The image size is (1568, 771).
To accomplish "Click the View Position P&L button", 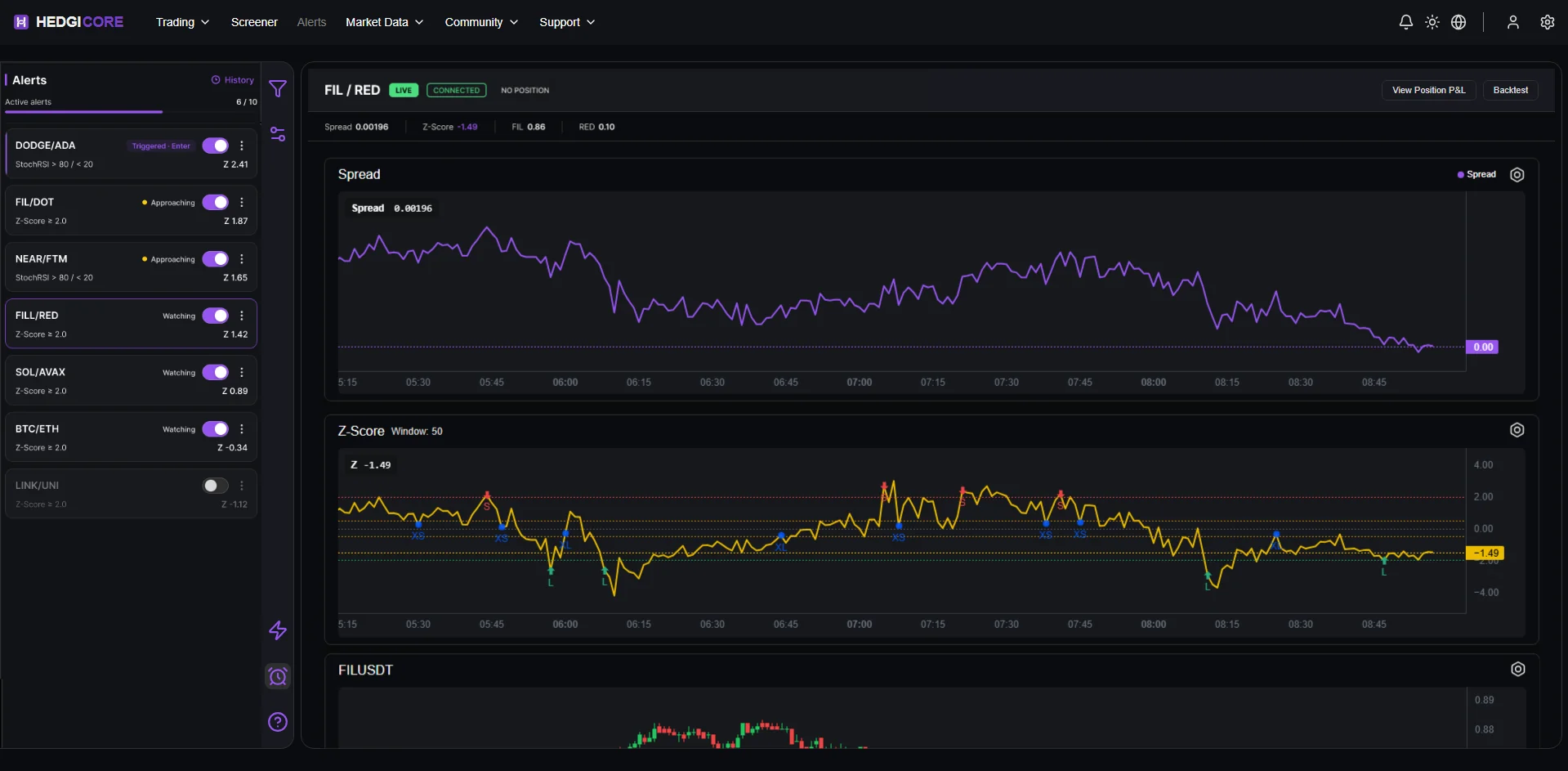I will pos(1428,90).
